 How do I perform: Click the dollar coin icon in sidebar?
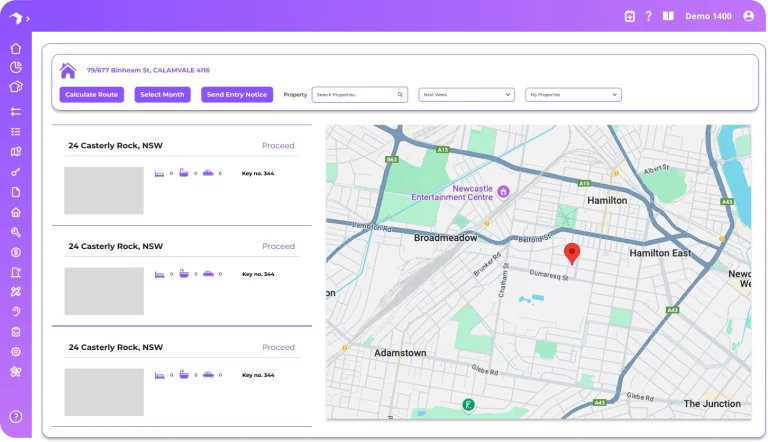pyautogui.click(x=16, y=252)
